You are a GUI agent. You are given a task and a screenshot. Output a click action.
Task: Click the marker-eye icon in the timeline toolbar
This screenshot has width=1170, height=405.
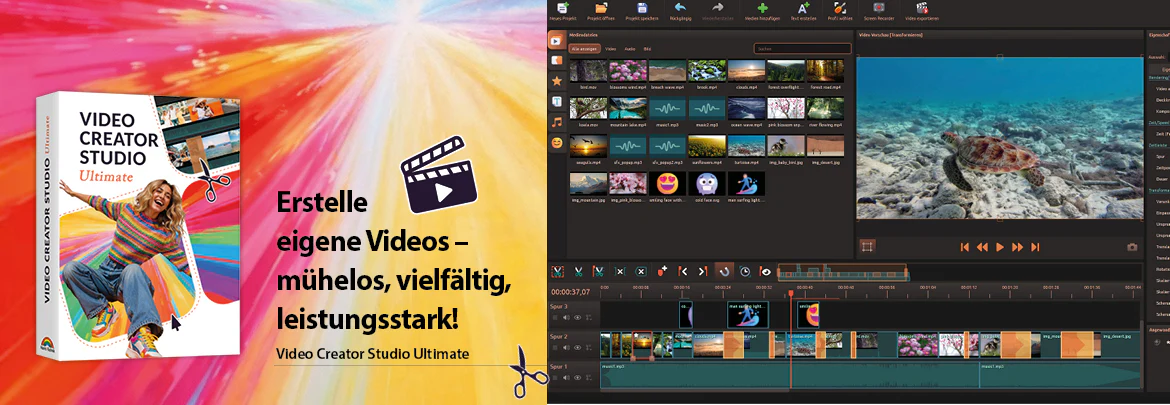[765, 271]
